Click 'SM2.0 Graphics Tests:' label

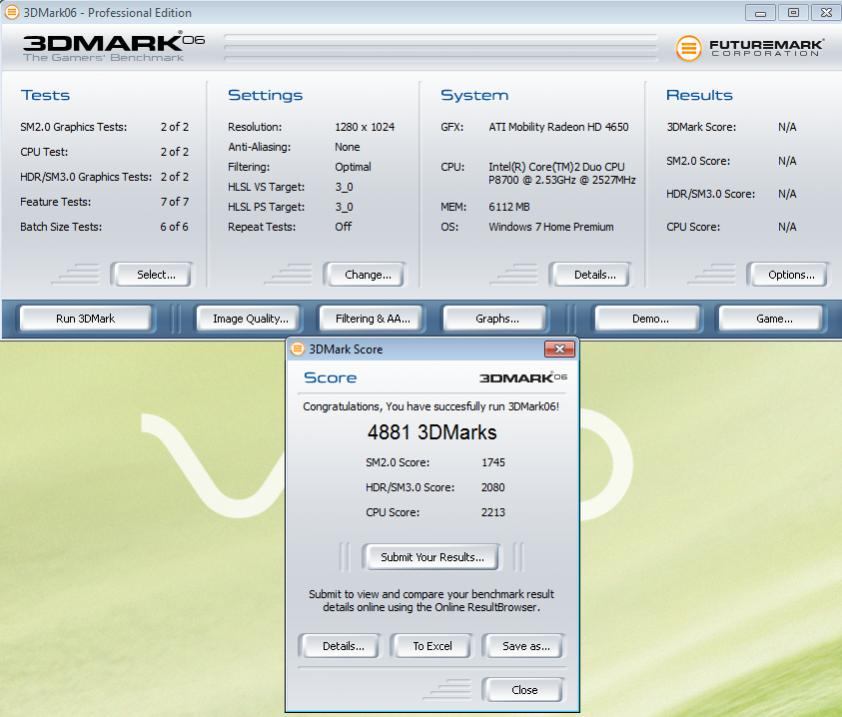(74, 127)
